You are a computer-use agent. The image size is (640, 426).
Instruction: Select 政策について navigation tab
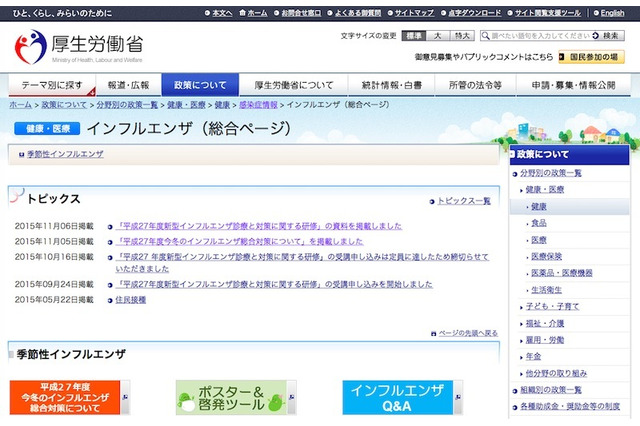click(x=200, y=85)
